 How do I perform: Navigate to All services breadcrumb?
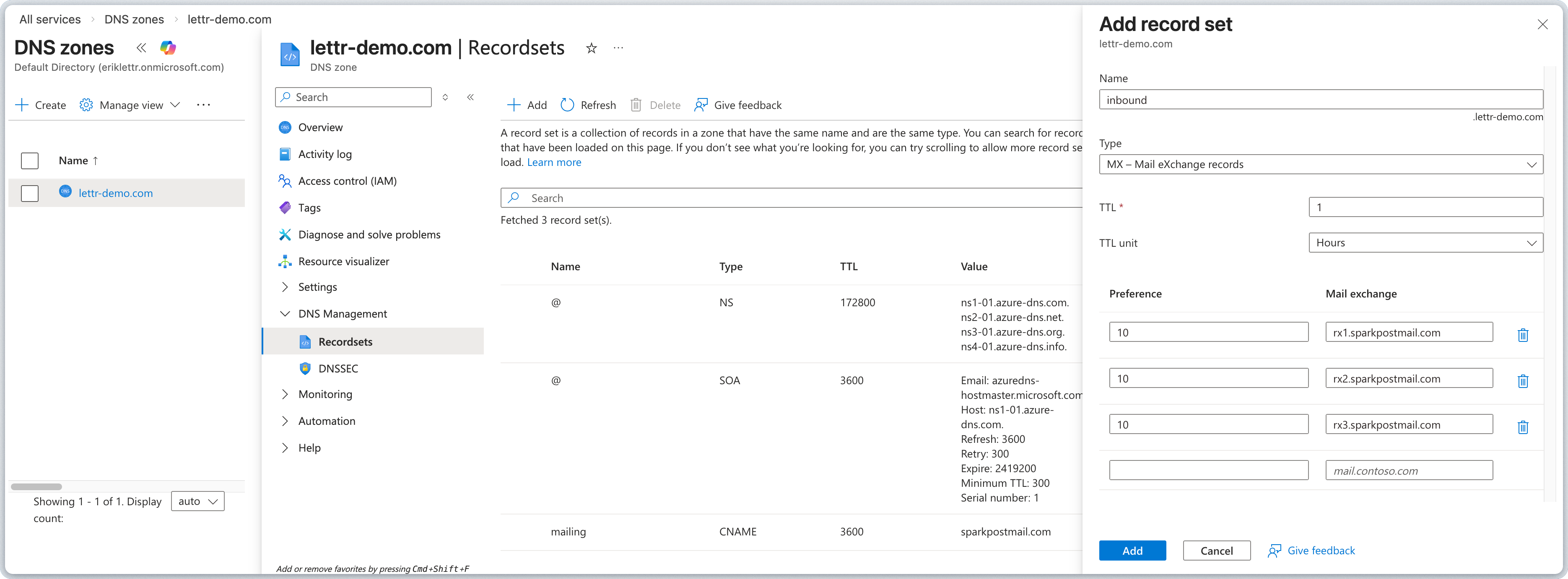[x=49, y=19]
